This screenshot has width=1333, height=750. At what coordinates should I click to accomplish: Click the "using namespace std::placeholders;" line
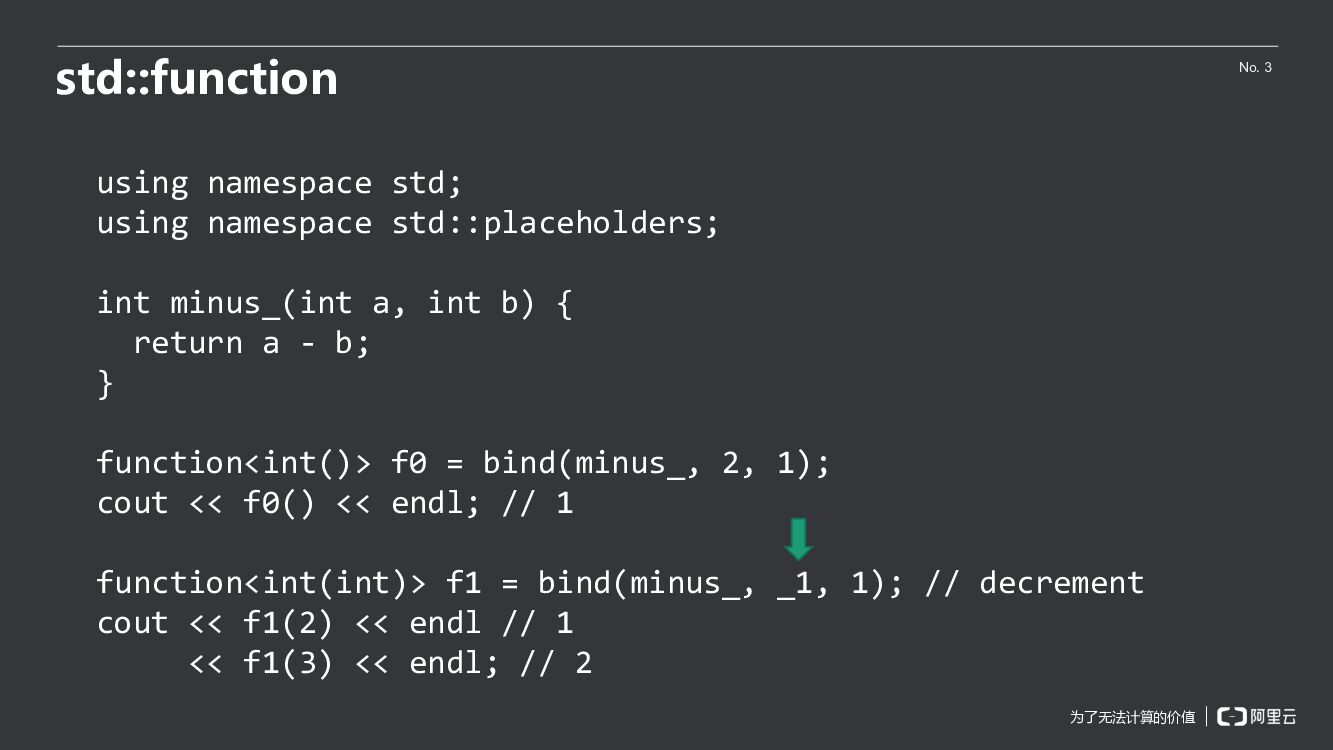pyautogui.click(x=407, y=223)
